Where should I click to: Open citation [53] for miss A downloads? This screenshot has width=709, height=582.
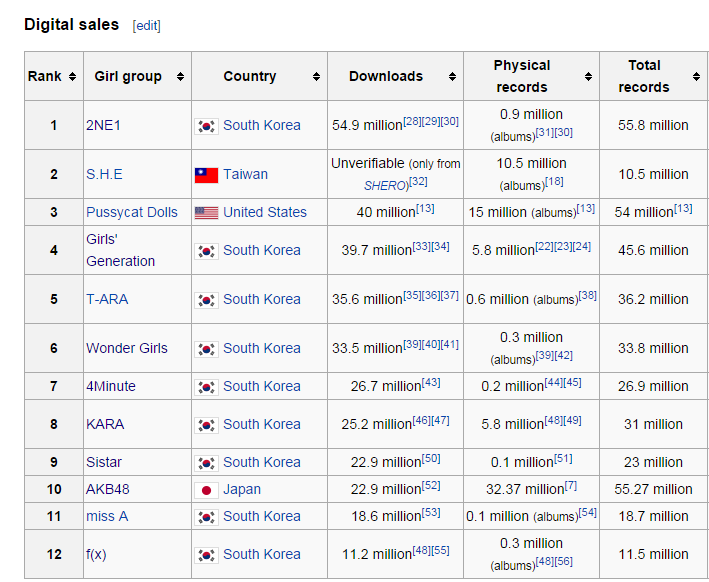[431, 513]
